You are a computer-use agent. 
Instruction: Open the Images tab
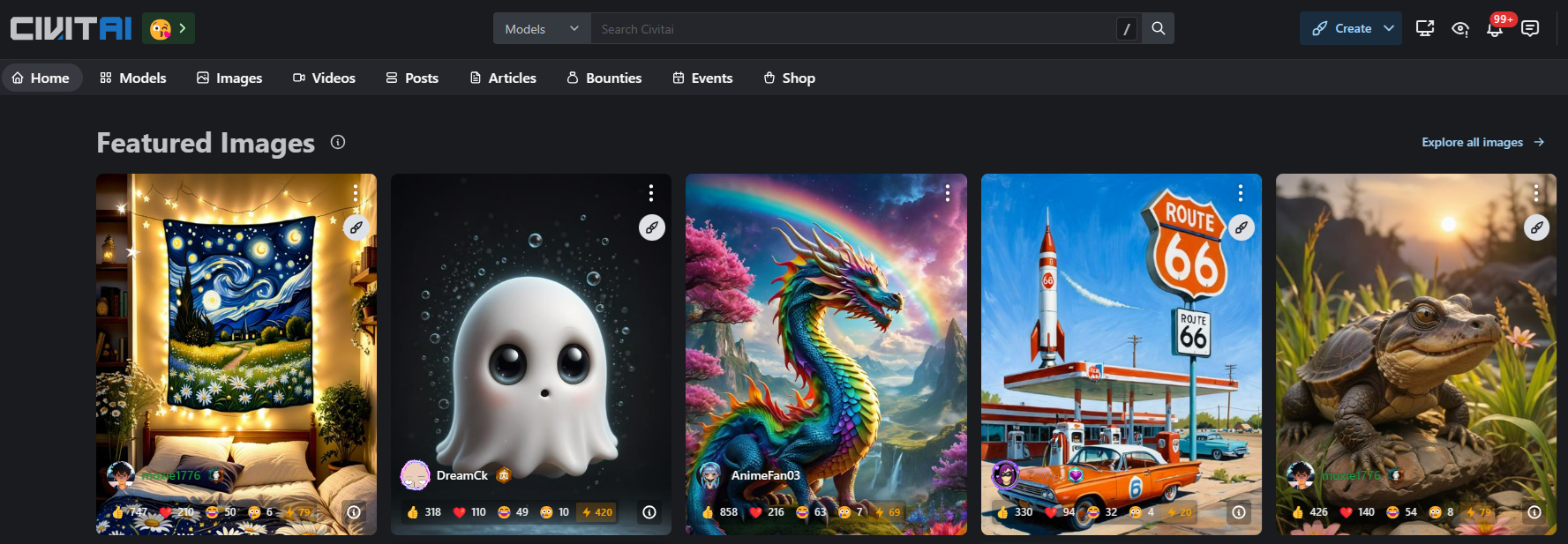pyautogui.click(x=229, y=78)
